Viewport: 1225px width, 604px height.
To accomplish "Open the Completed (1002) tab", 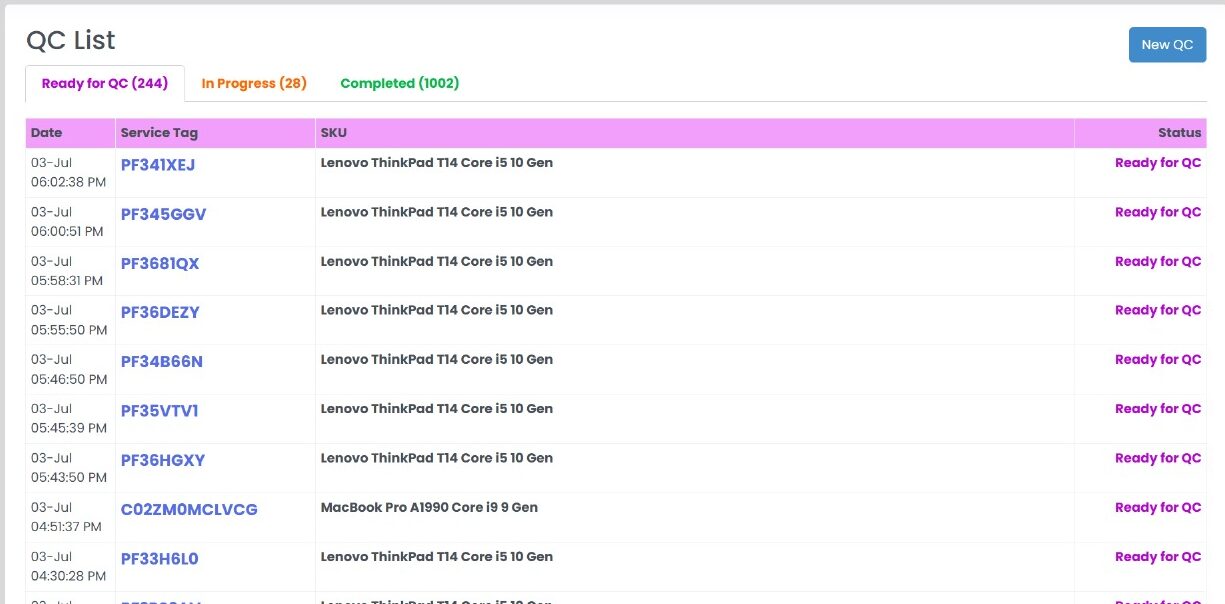I will pyautogui.click(x=399, y=84).
